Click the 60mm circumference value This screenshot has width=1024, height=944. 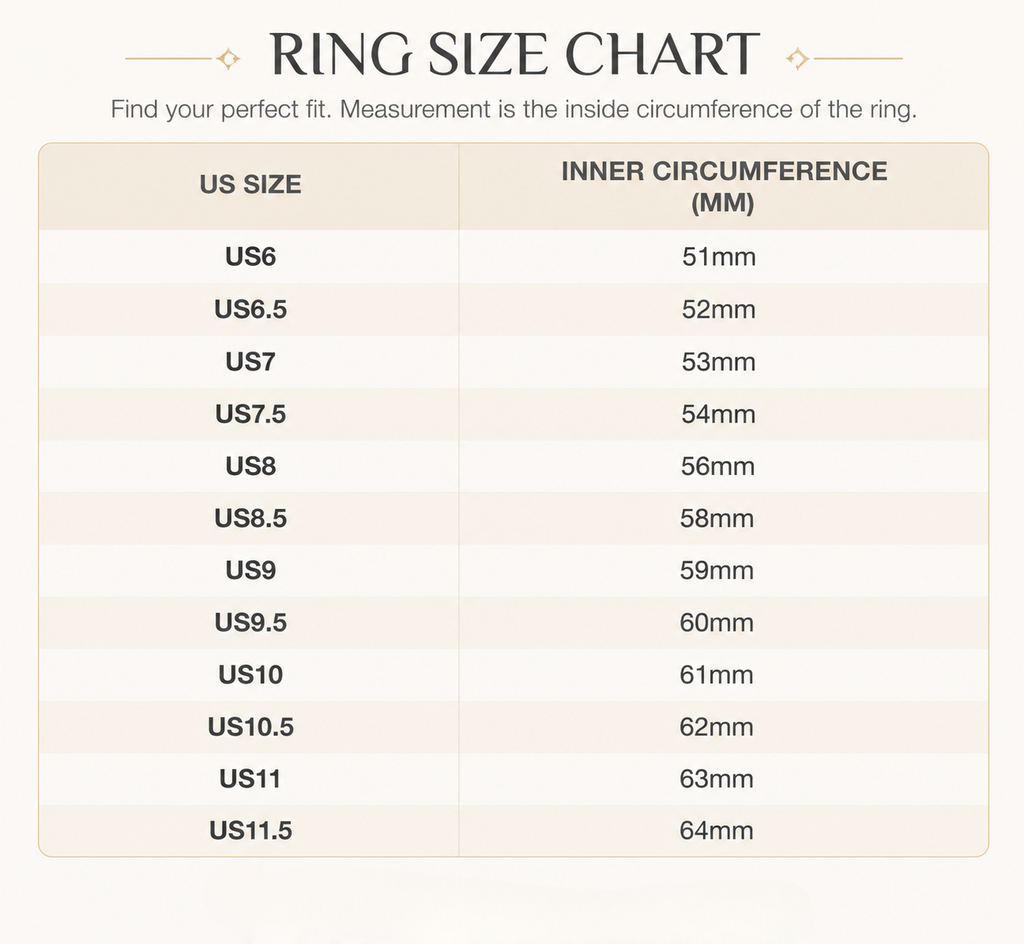[x=716, y=623]
